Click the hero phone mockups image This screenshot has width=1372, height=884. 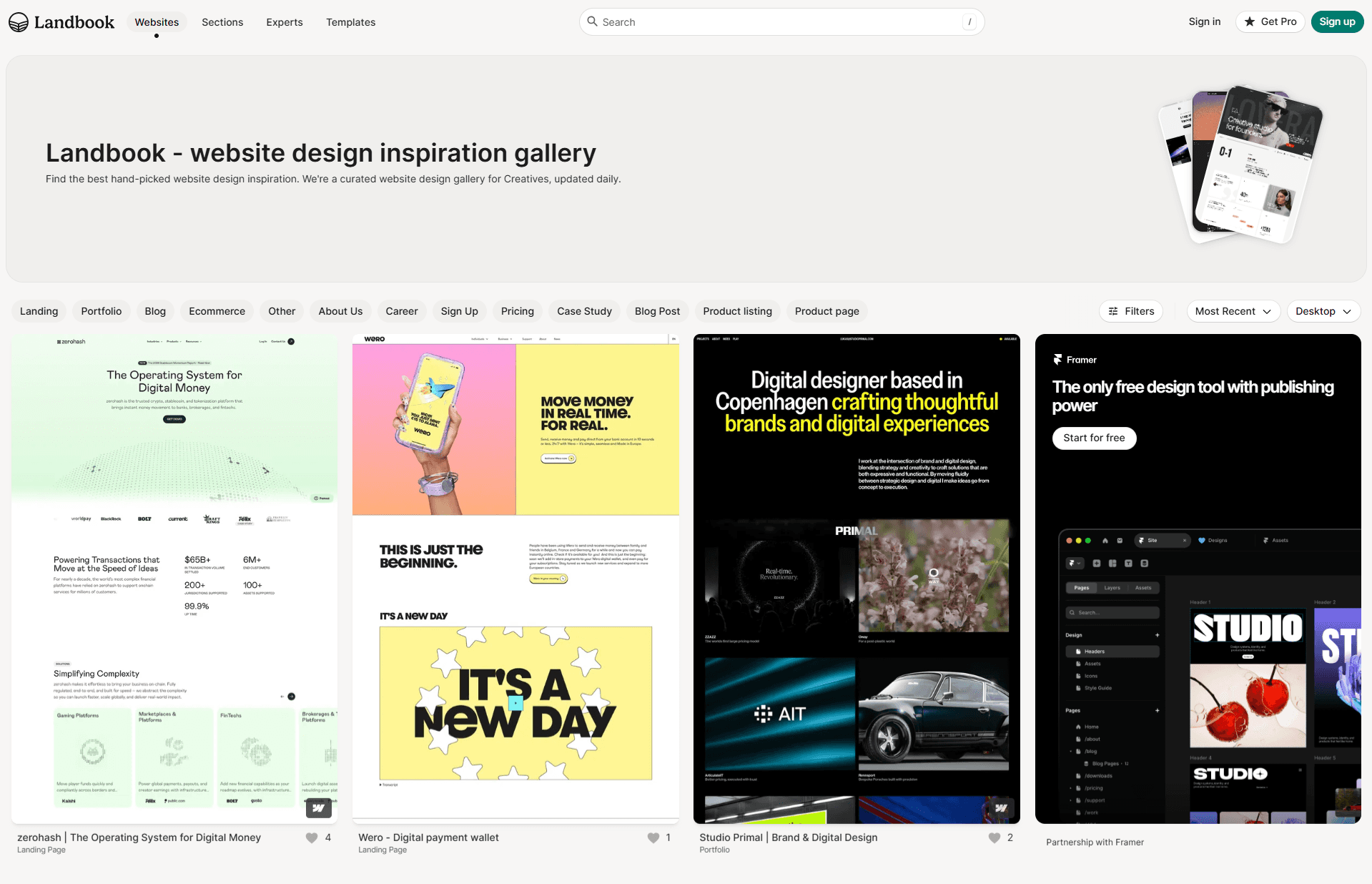click(1240, 164)
